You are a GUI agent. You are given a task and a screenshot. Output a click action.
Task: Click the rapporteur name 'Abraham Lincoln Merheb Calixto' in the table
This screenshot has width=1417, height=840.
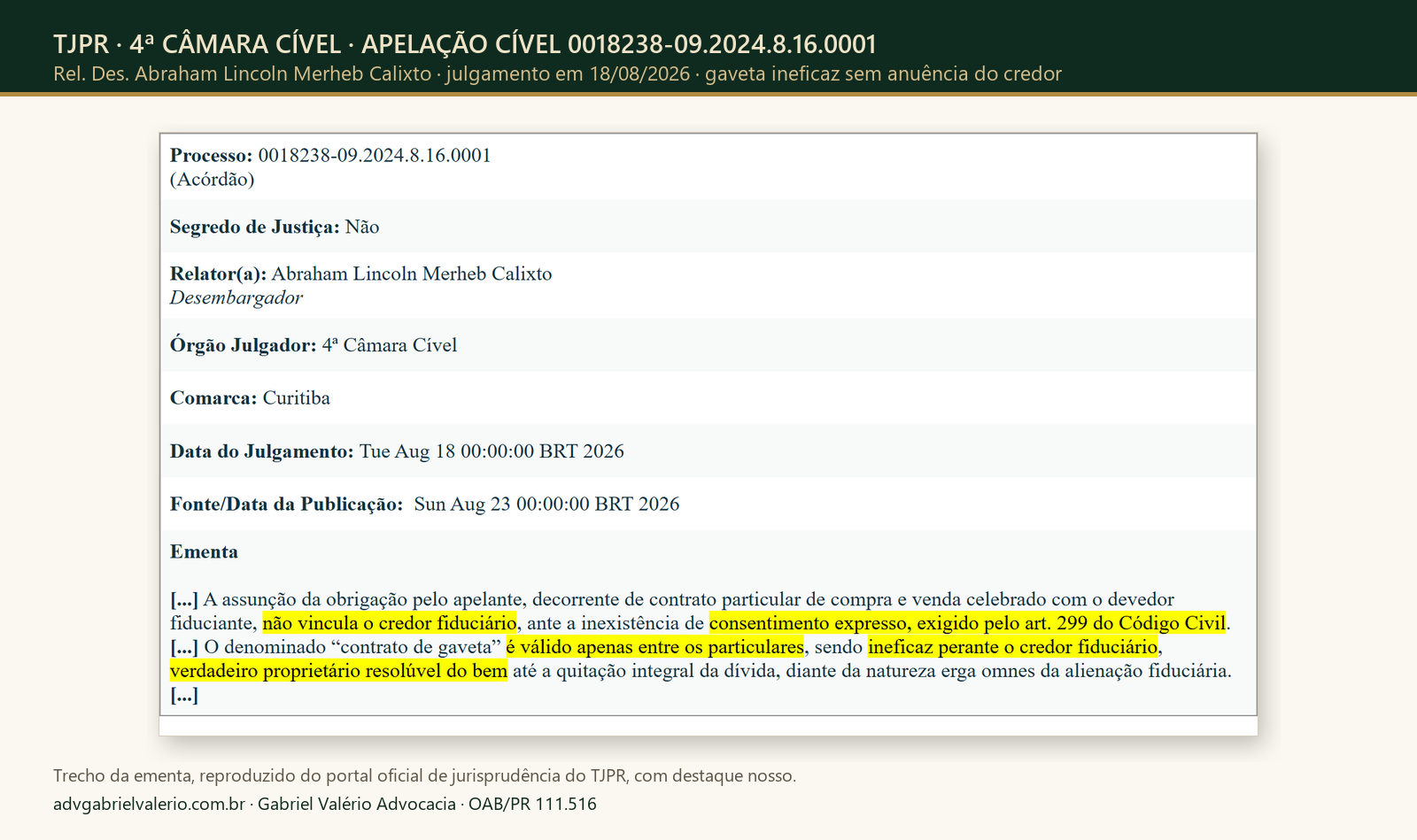tap(412, 274)
